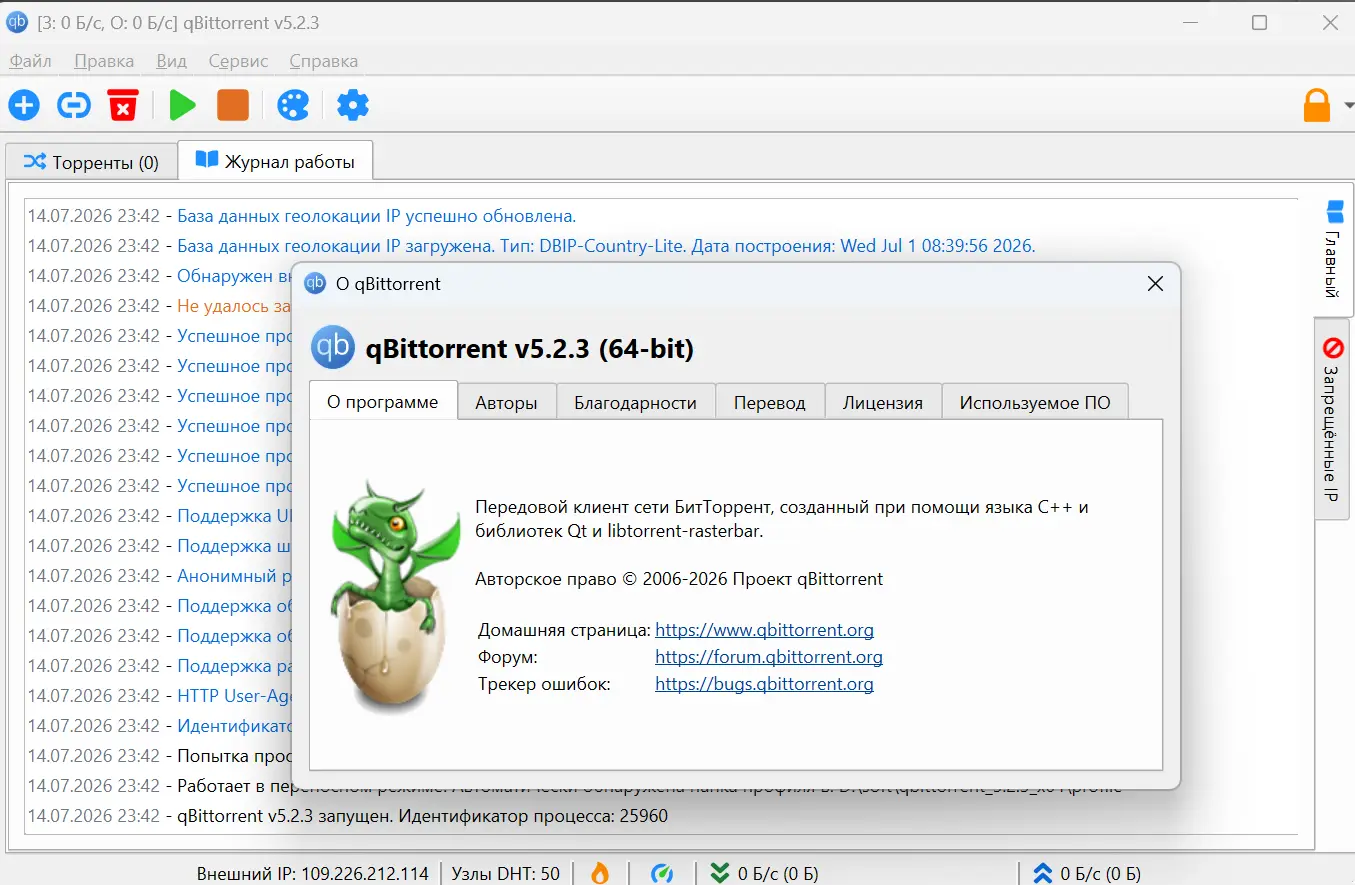
Task: Open the Сервис menu
Action: [x=238, y=61]
